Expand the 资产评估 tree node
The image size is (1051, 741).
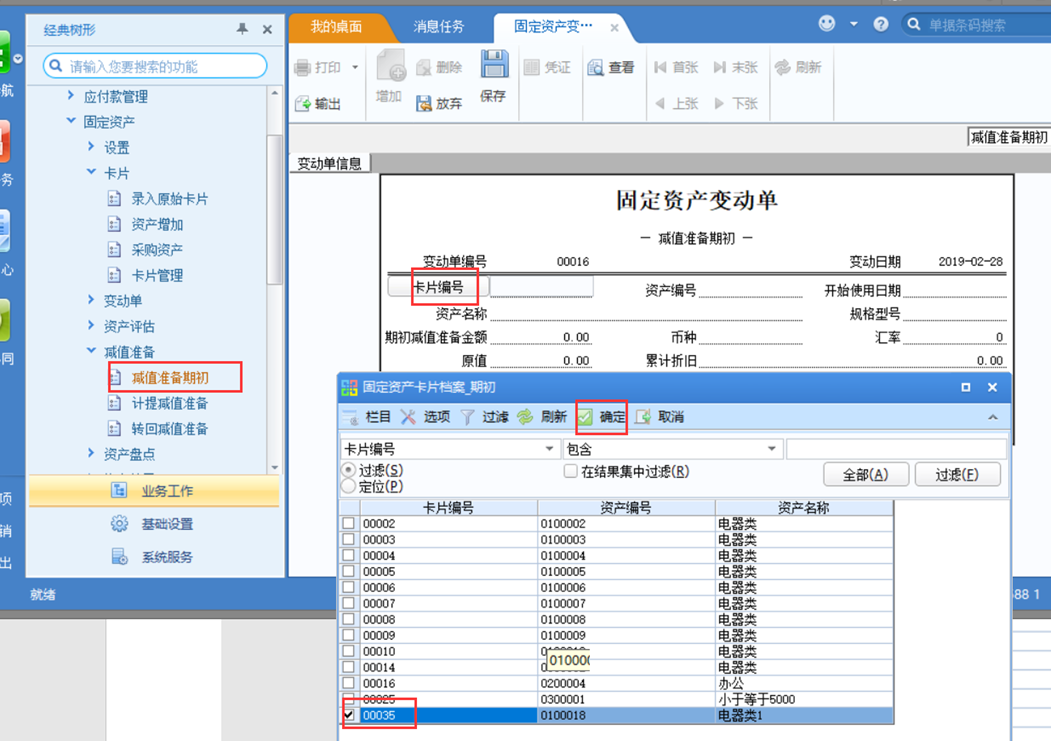pyautogui.click(x=91, y=326)
